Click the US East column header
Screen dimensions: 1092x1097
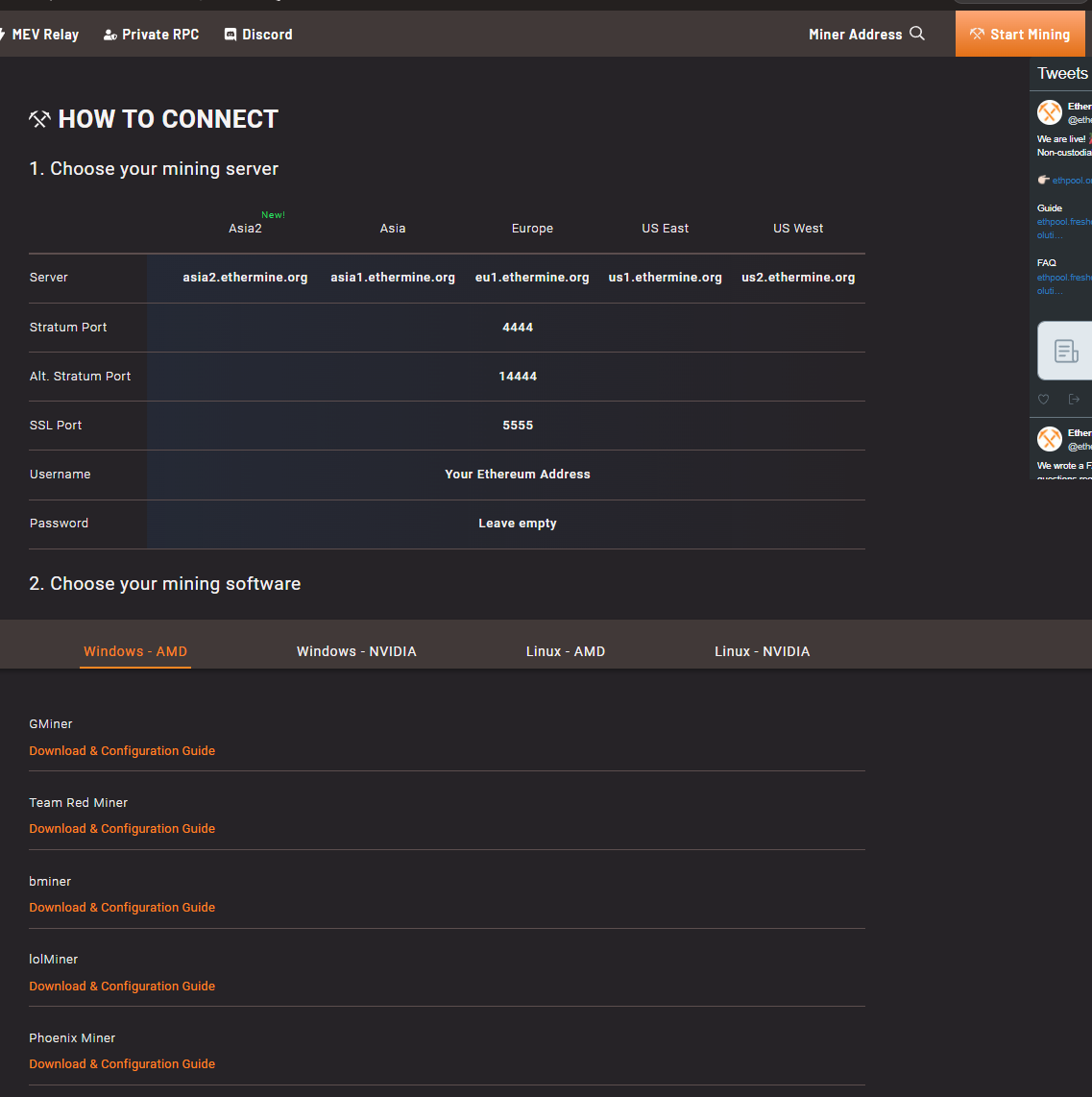(666, 228)
